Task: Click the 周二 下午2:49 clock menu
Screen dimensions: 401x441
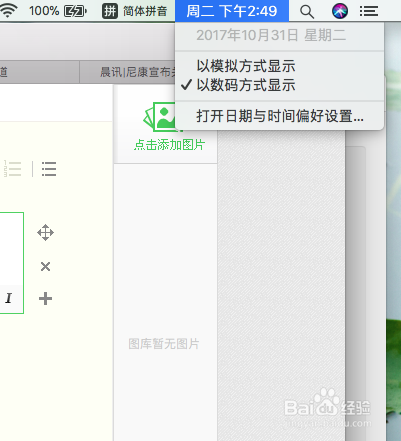Action: click(232, 11)
